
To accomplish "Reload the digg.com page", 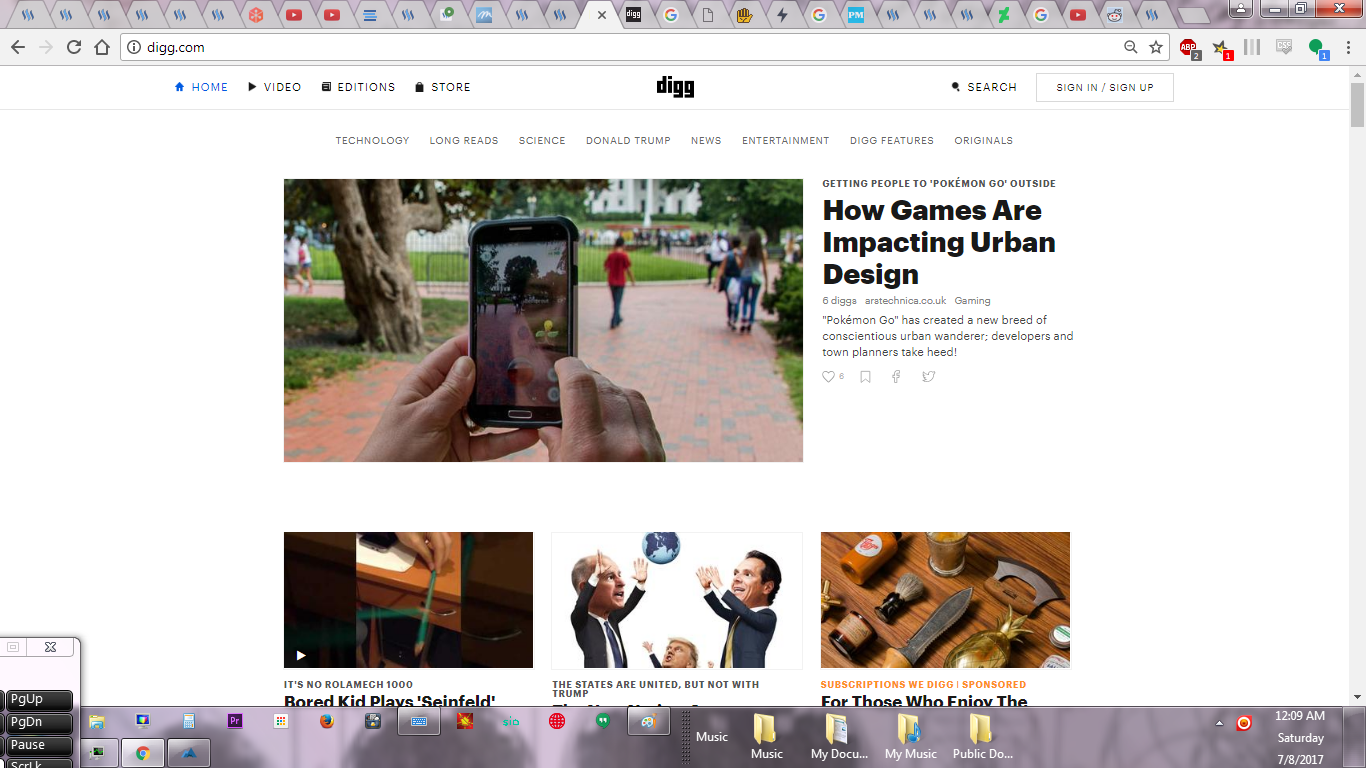I will 73,47.
